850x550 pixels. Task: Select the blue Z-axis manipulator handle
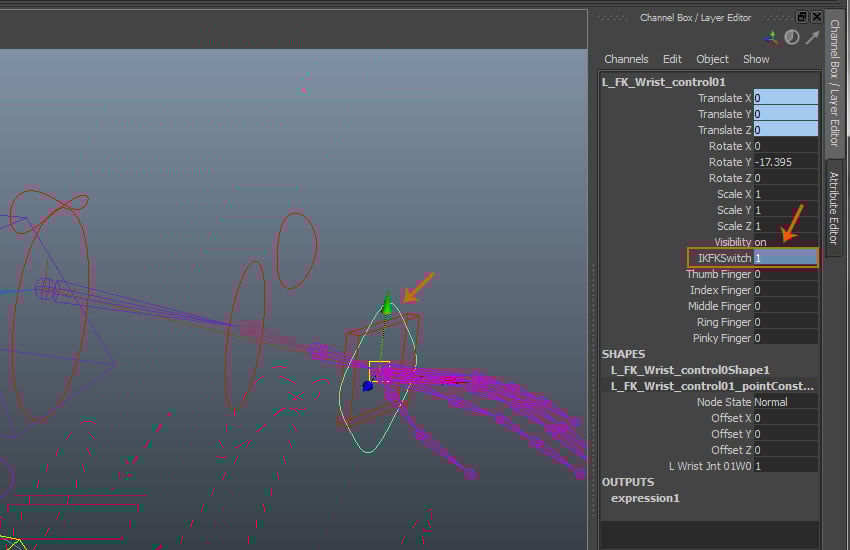point(368,385)
